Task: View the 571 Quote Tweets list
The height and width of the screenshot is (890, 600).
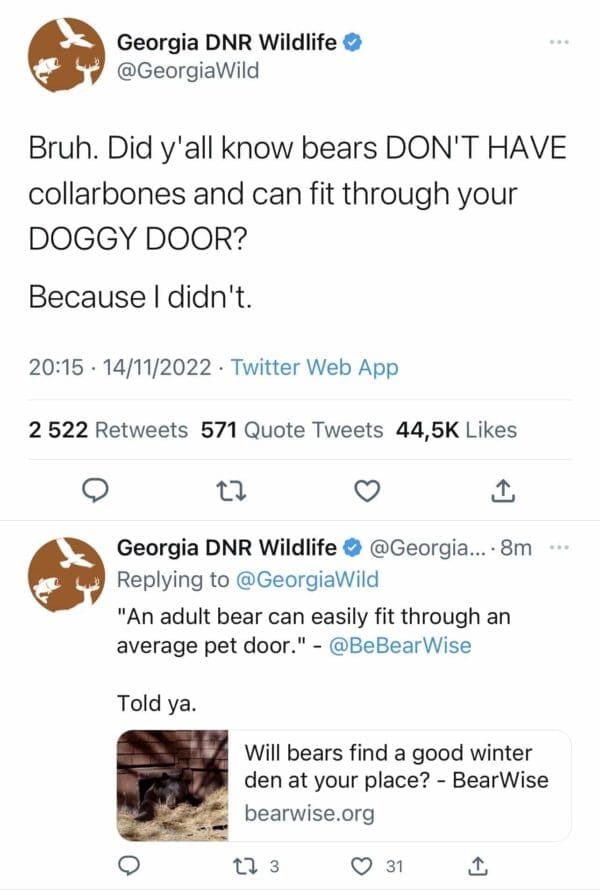Action: point(291,430)
